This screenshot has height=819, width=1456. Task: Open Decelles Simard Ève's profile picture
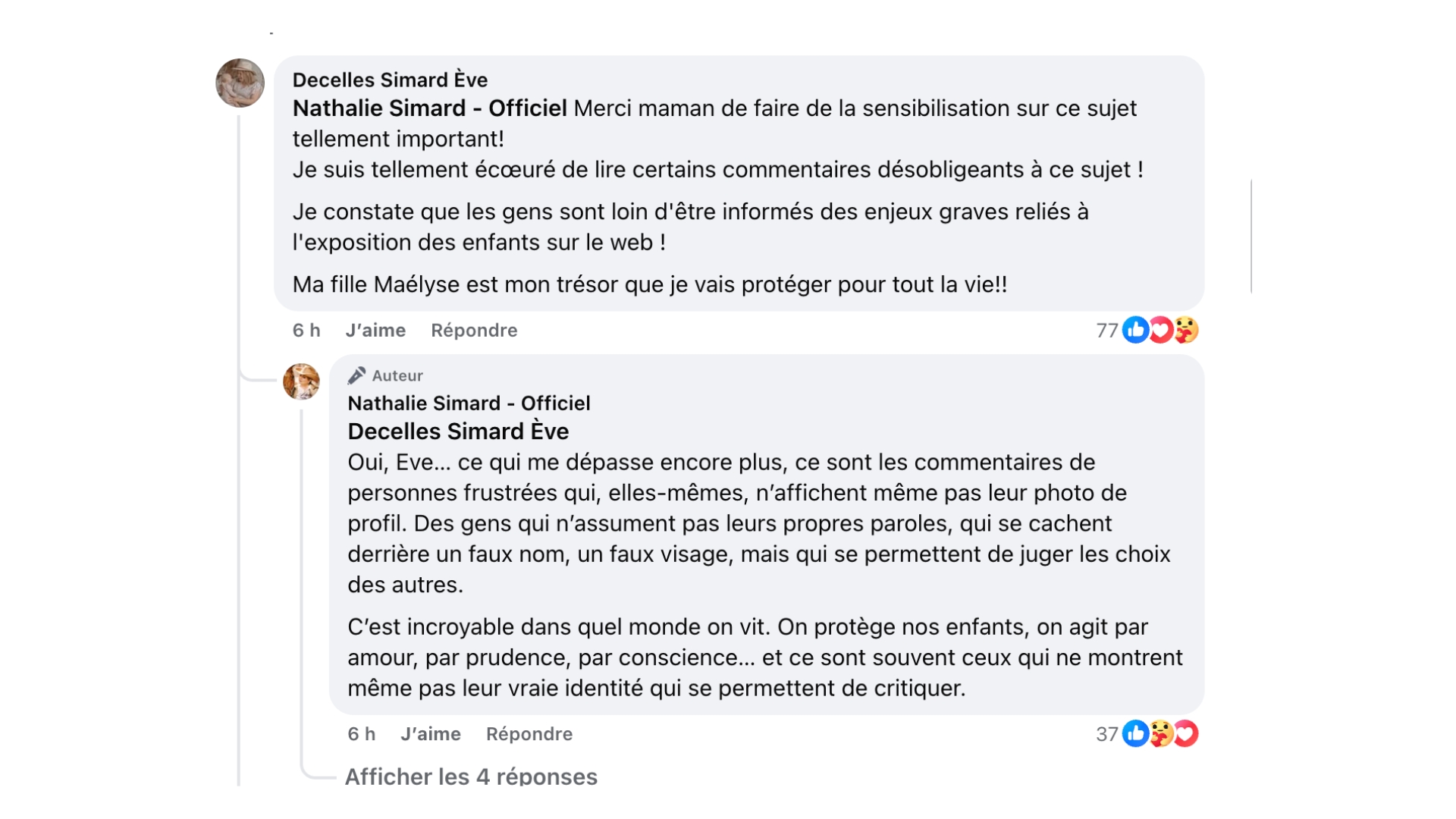[x=240, y=83]
